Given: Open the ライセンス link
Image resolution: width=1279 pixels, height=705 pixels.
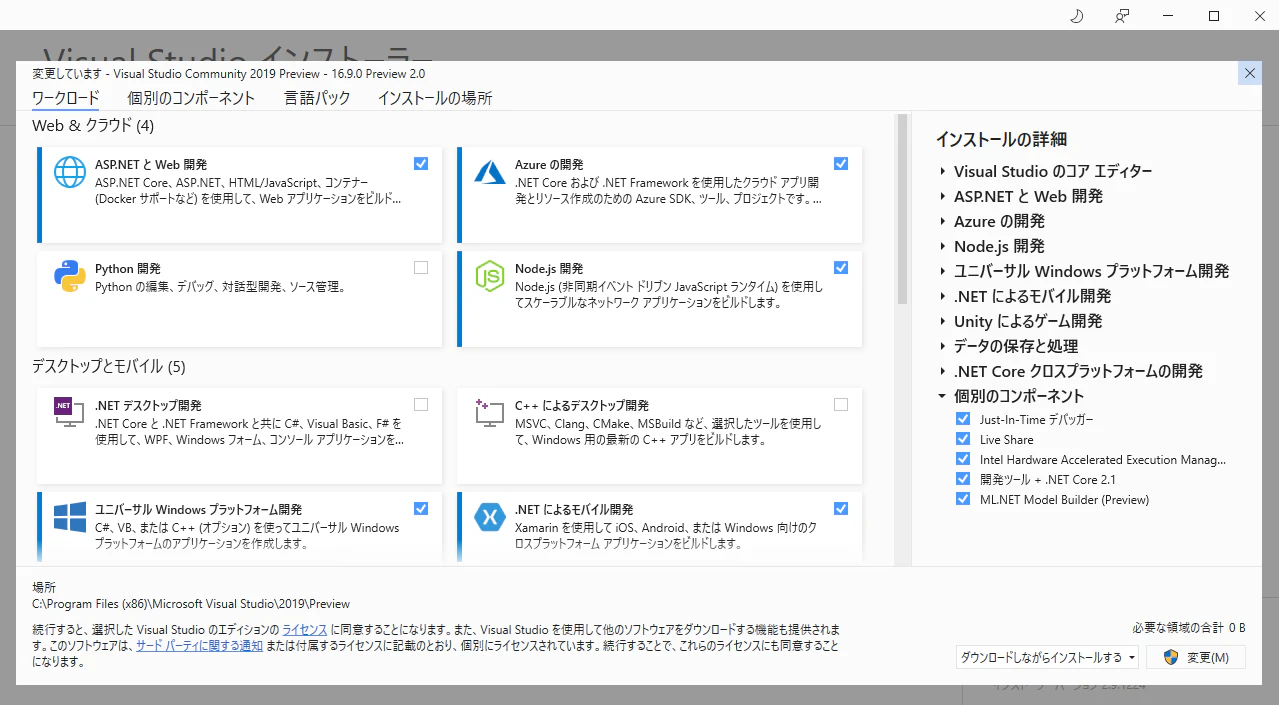Looking at the screenshot, I should coord(304,630).
